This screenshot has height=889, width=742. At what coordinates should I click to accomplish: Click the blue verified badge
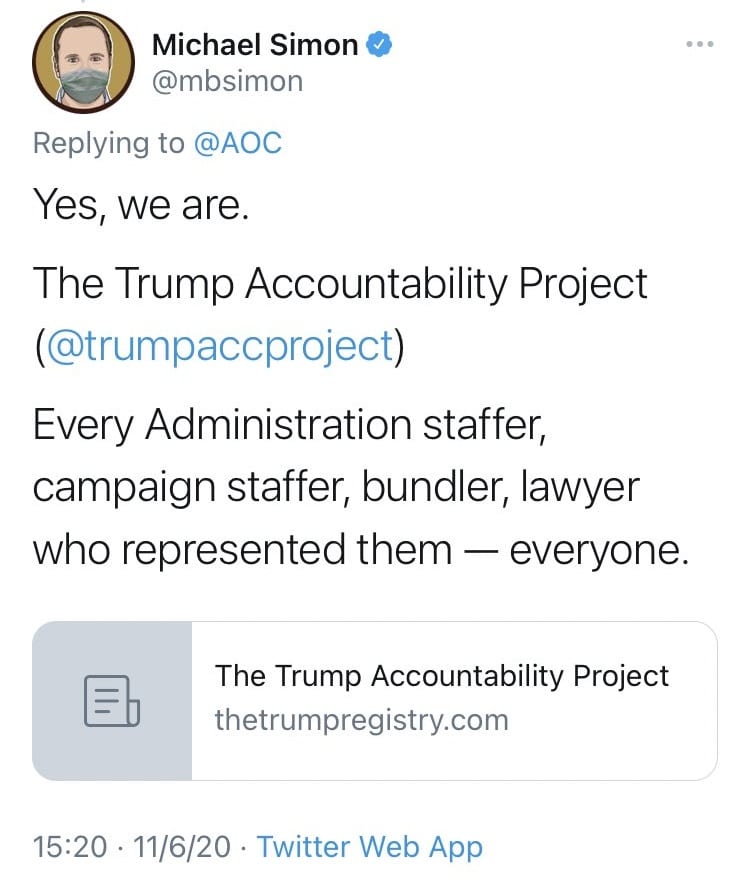click(x=379, y=44)
